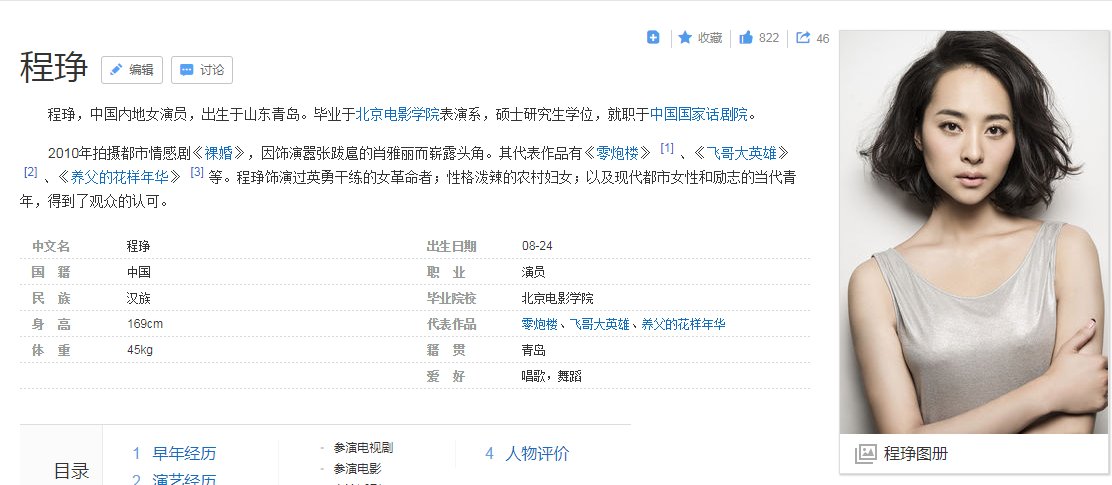Open the 北京电影学院 link in intro
The height and width of the screenshot is (485, 1112).
pos(398,114)
